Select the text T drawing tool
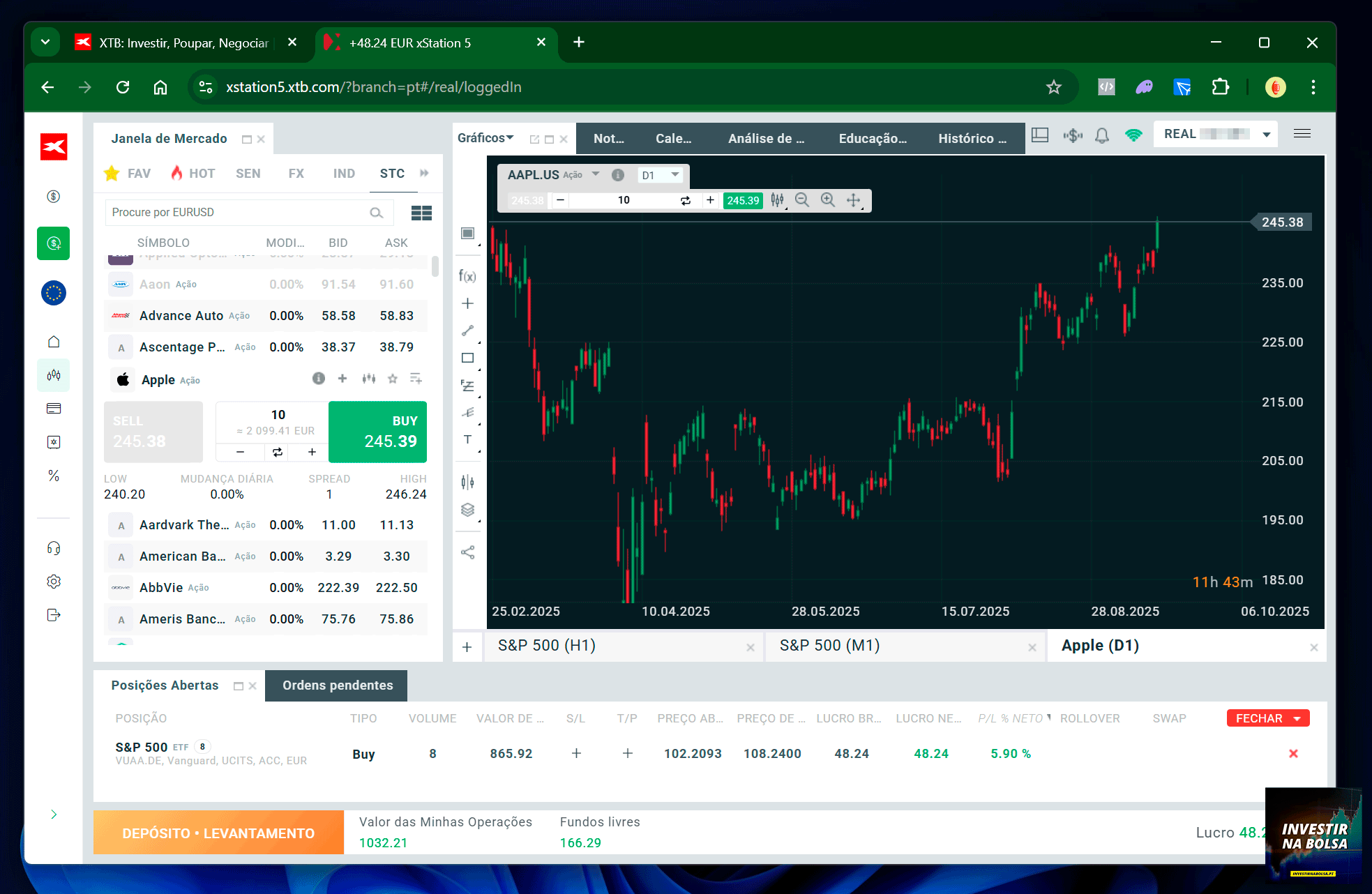Screen dimensions: 1372x894 tap(467, 439)
